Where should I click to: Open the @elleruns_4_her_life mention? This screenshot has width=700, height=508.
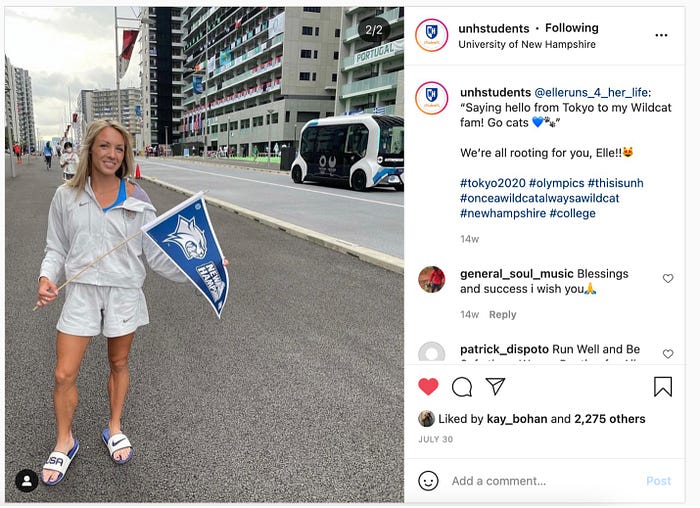[592, 92]
